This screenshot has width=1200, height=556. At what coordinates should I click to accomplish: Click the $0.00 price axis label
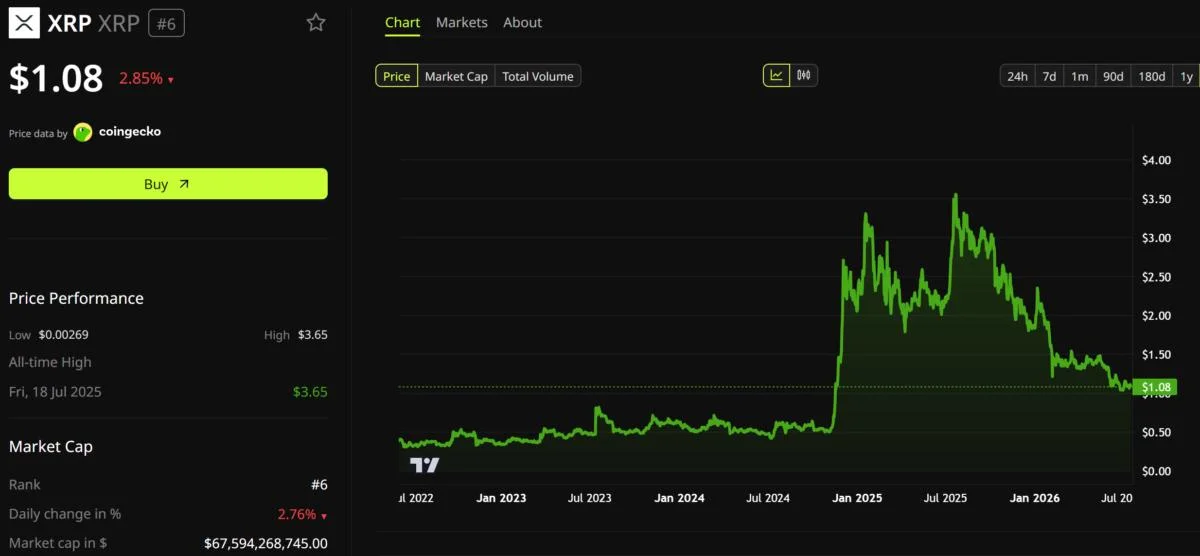pyautogui.click(x=1157, y=470)
